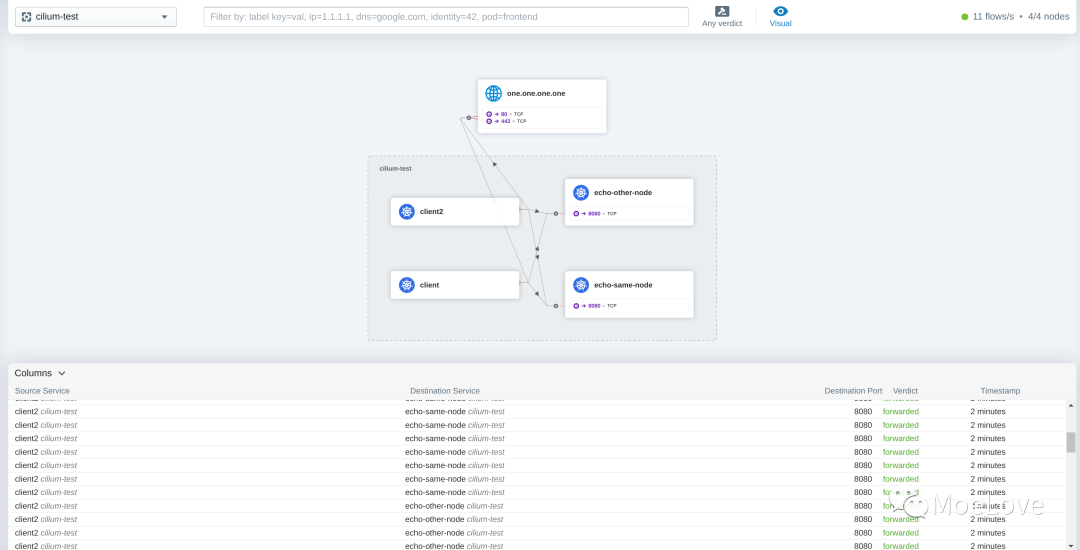Click the flows table vertical scrollbar thumb

tap(1071, 442)
